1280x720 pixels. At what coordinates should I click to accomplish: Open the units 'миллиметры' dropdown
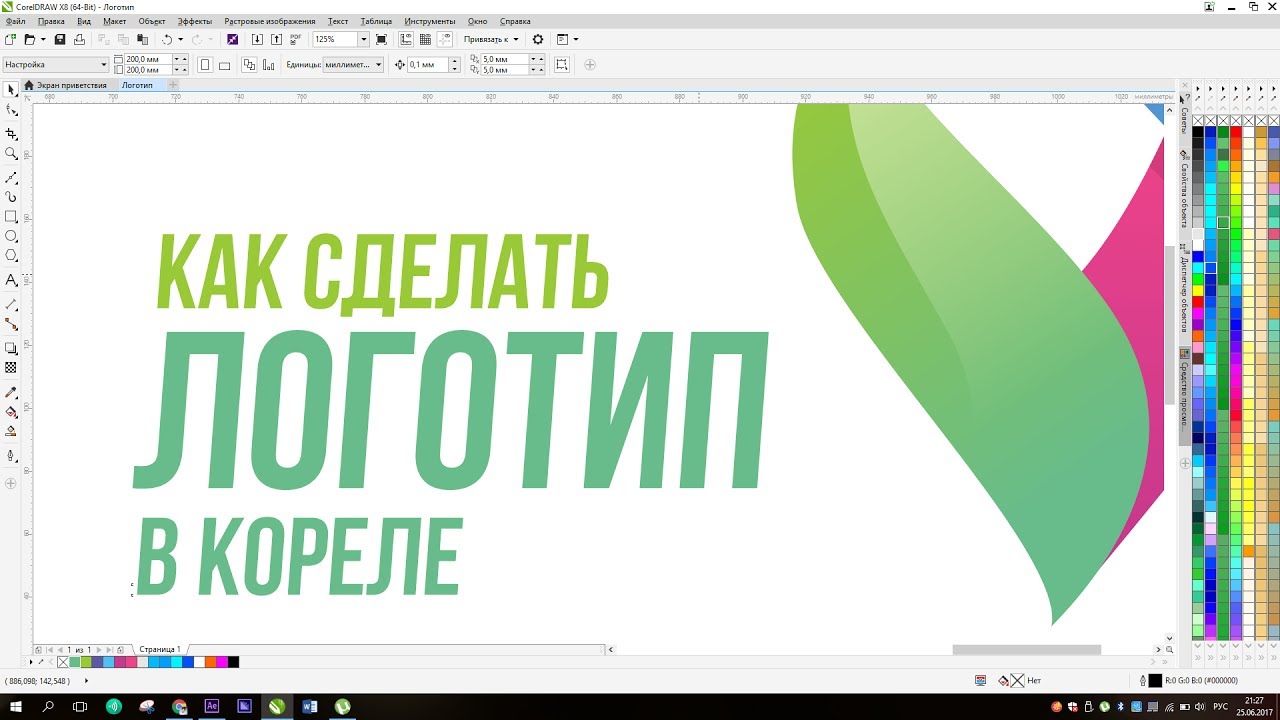pyautogui.click(x=377, y=65)
